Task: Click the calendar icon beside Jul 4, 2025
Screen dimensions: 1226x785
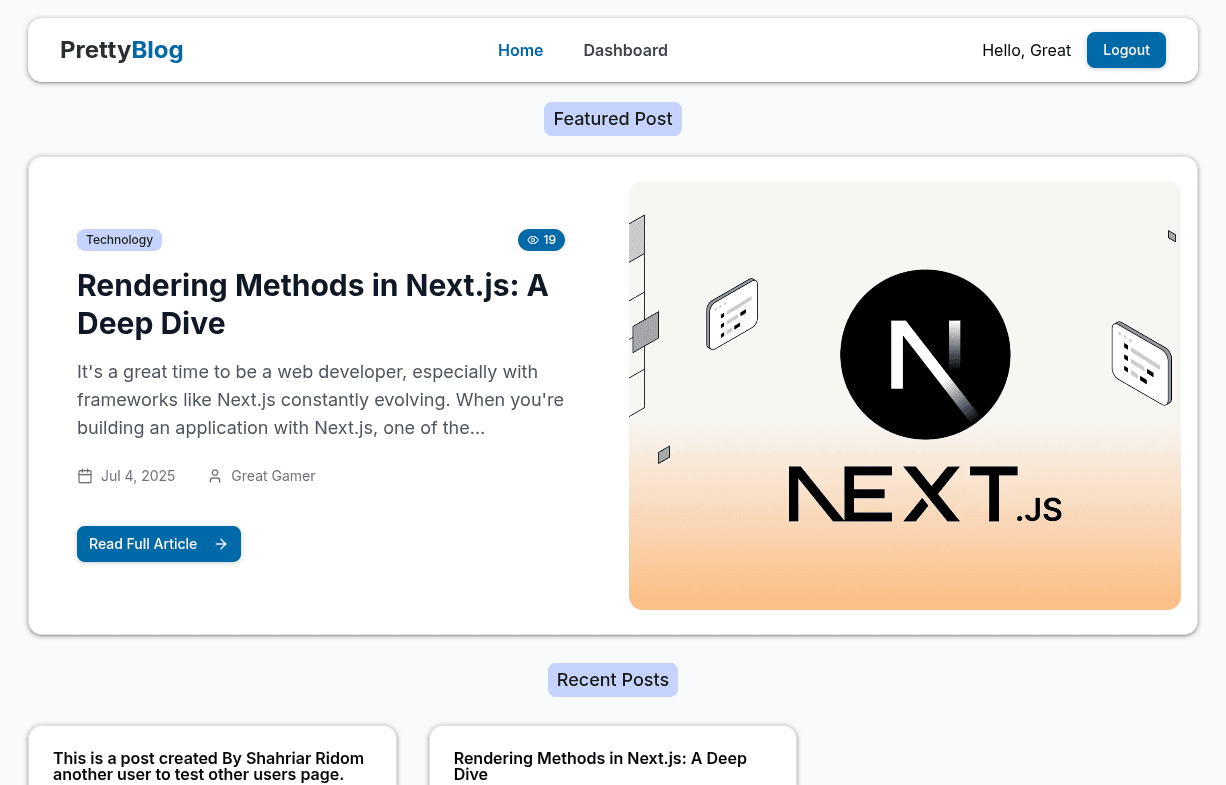Action: pyautogui.click(x=84, y=476)
